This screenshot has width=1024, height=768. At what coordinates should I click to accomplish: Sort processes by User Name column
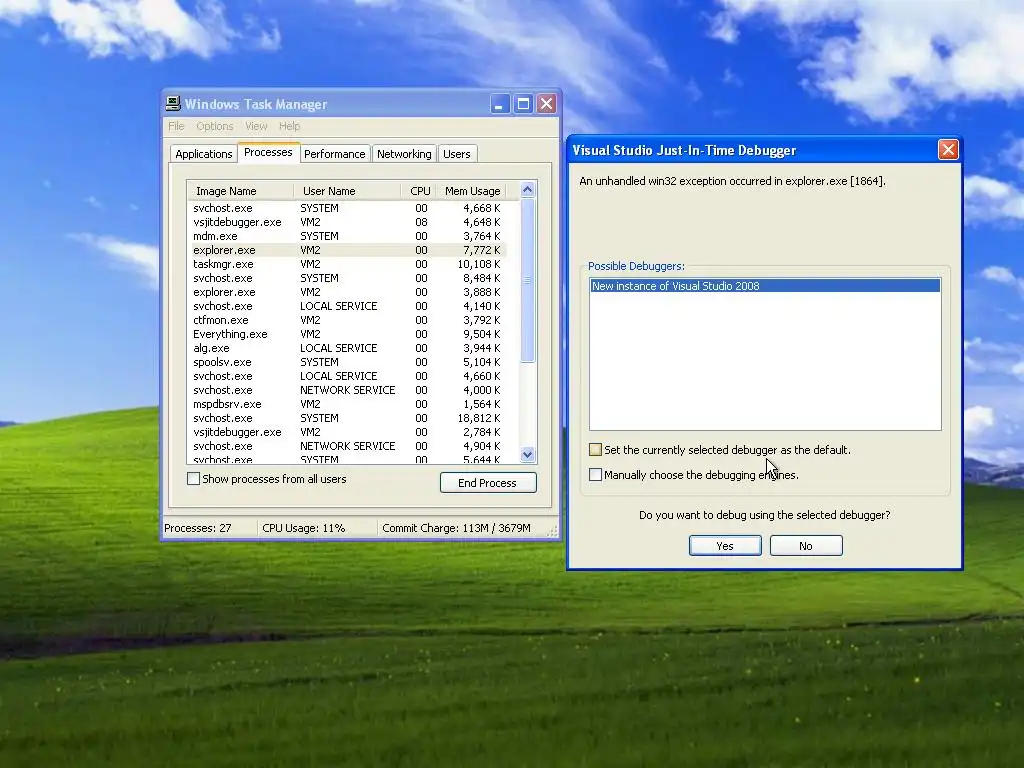click(x=347, y=191)
